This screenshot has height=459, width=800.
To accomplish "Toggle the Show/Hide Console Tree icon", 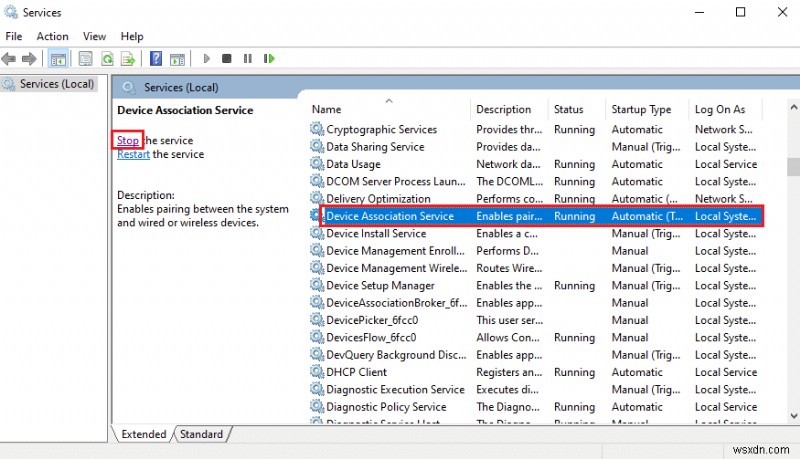I will coord(58,59).
